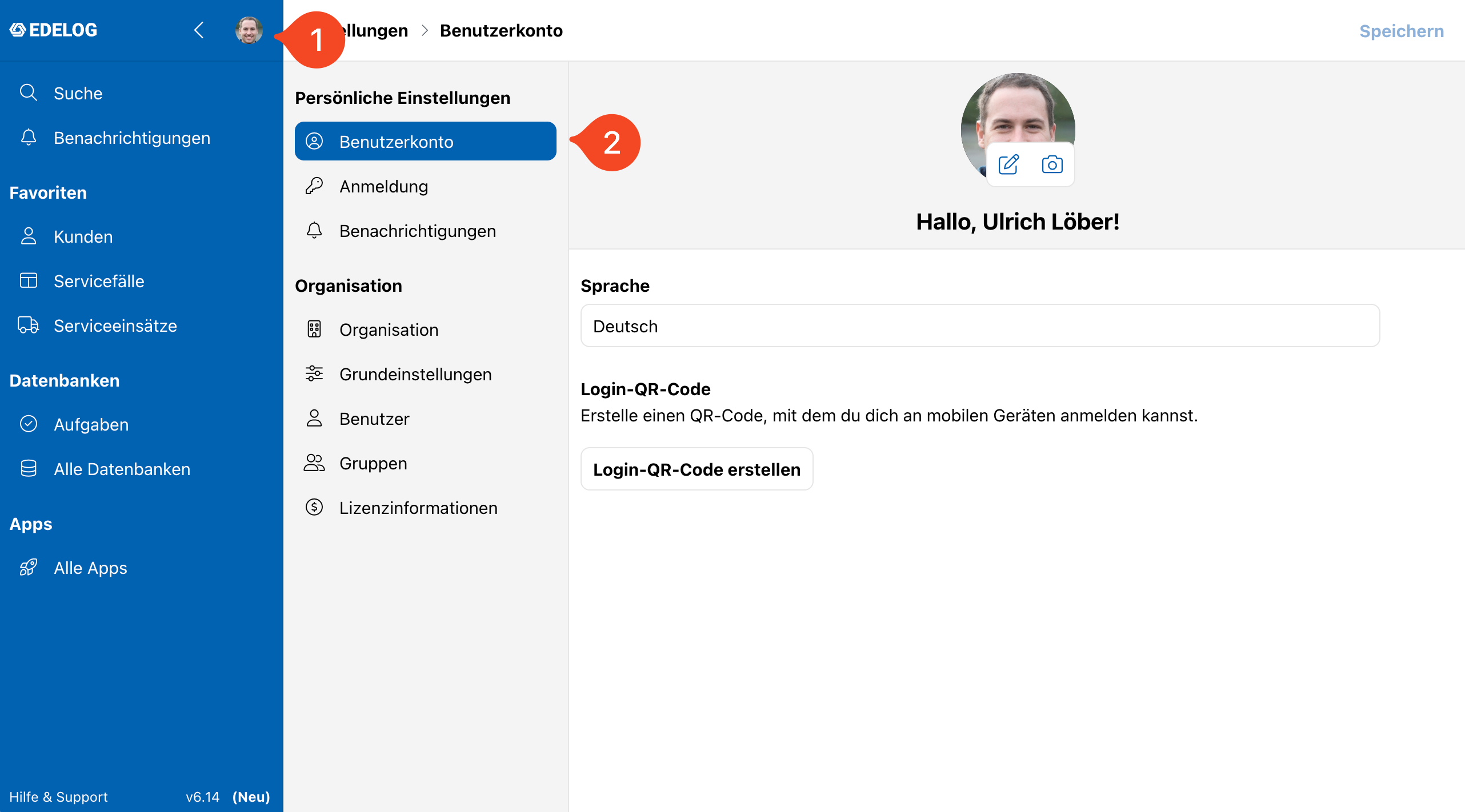Click the Lizenzinformationen dollar icon
Viewport: 1465px width, 812px height.
click(x=314, y=507)
